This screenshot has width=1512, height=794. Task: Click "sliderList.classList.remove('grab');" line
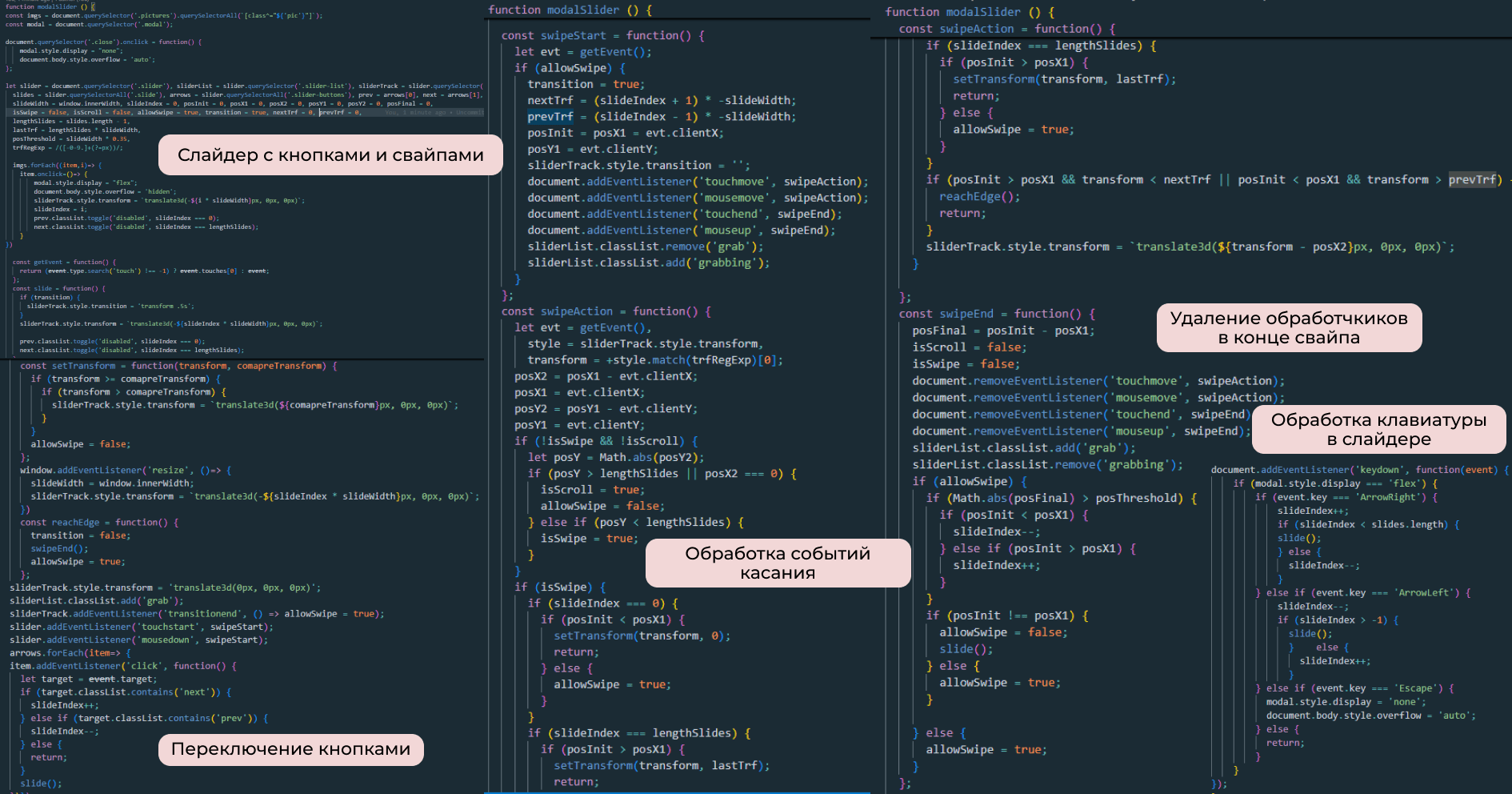tap(646, 247)
